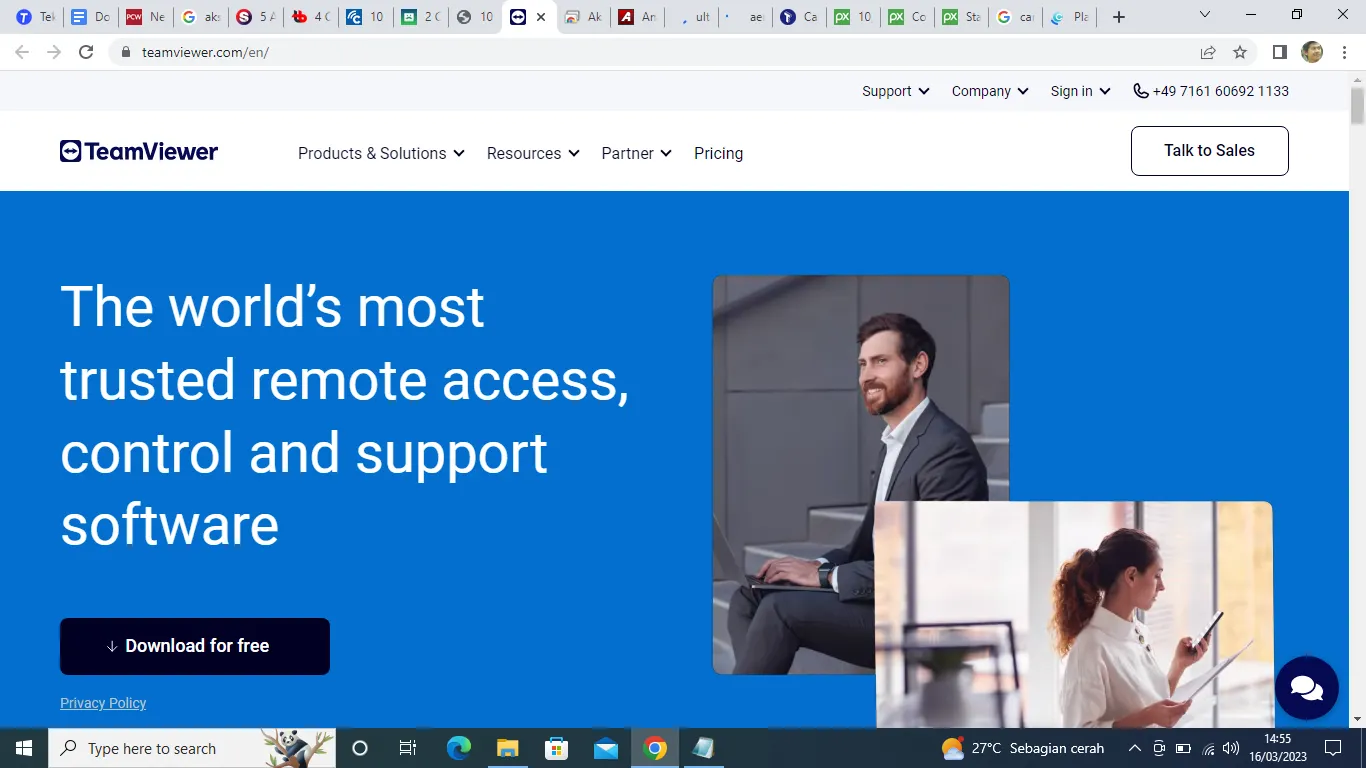1366x768 pixels.
Task: Click the Download for free button
Action: 195,646
